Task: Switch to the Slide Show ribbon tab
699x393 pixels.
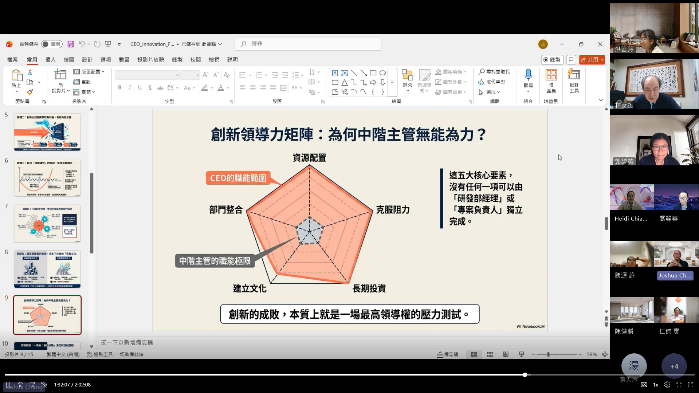Action: point(150,59)
